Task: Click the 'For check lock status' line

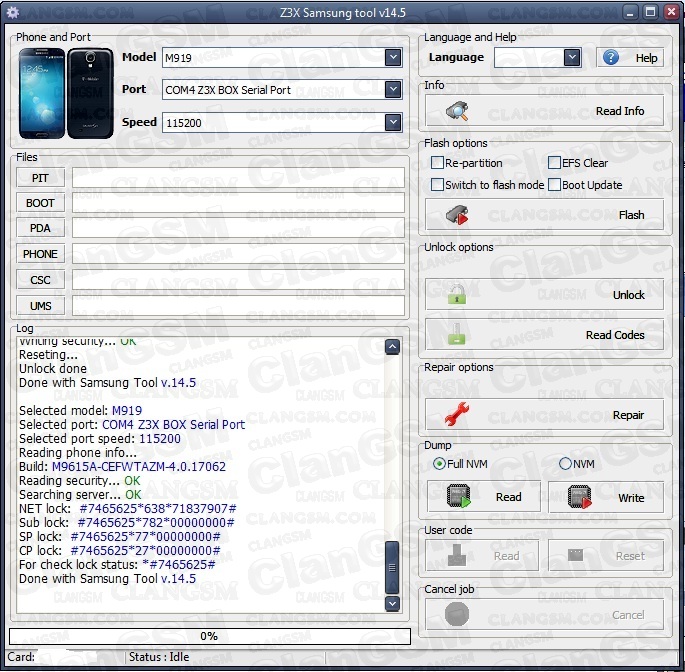Action: tap(117, 565)
